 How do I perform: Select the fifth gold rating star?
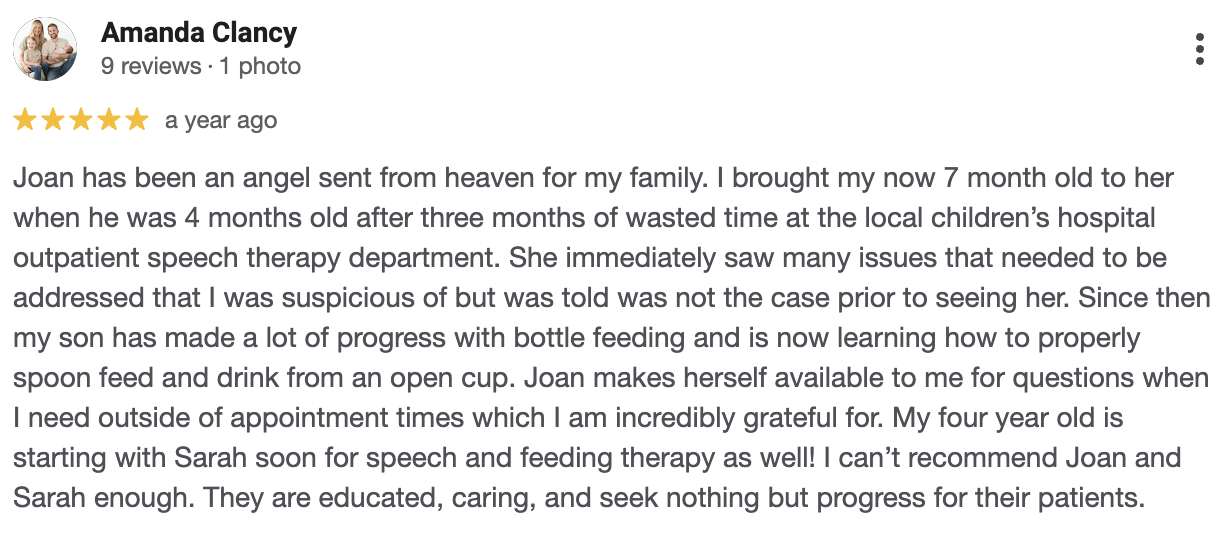click(x=137, y=120)
